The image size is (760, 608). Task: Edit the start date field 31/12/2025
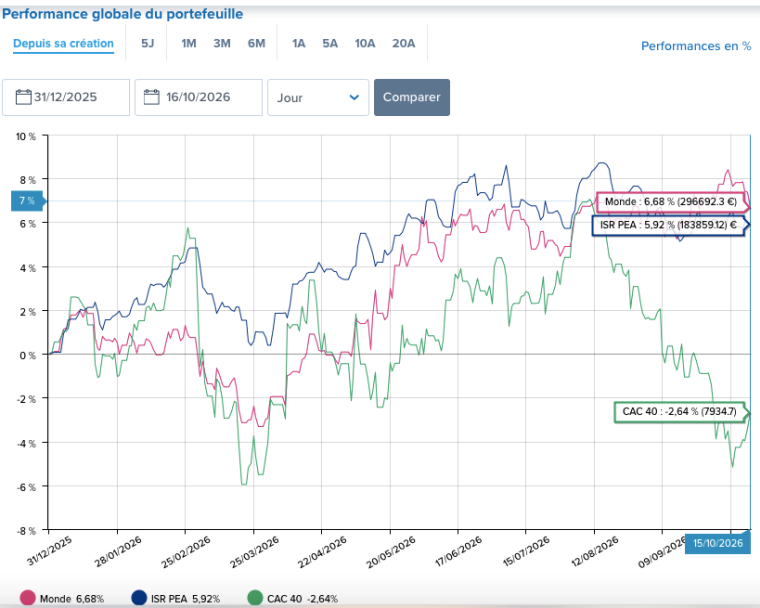pyautogui.click(x=66, y=97)
